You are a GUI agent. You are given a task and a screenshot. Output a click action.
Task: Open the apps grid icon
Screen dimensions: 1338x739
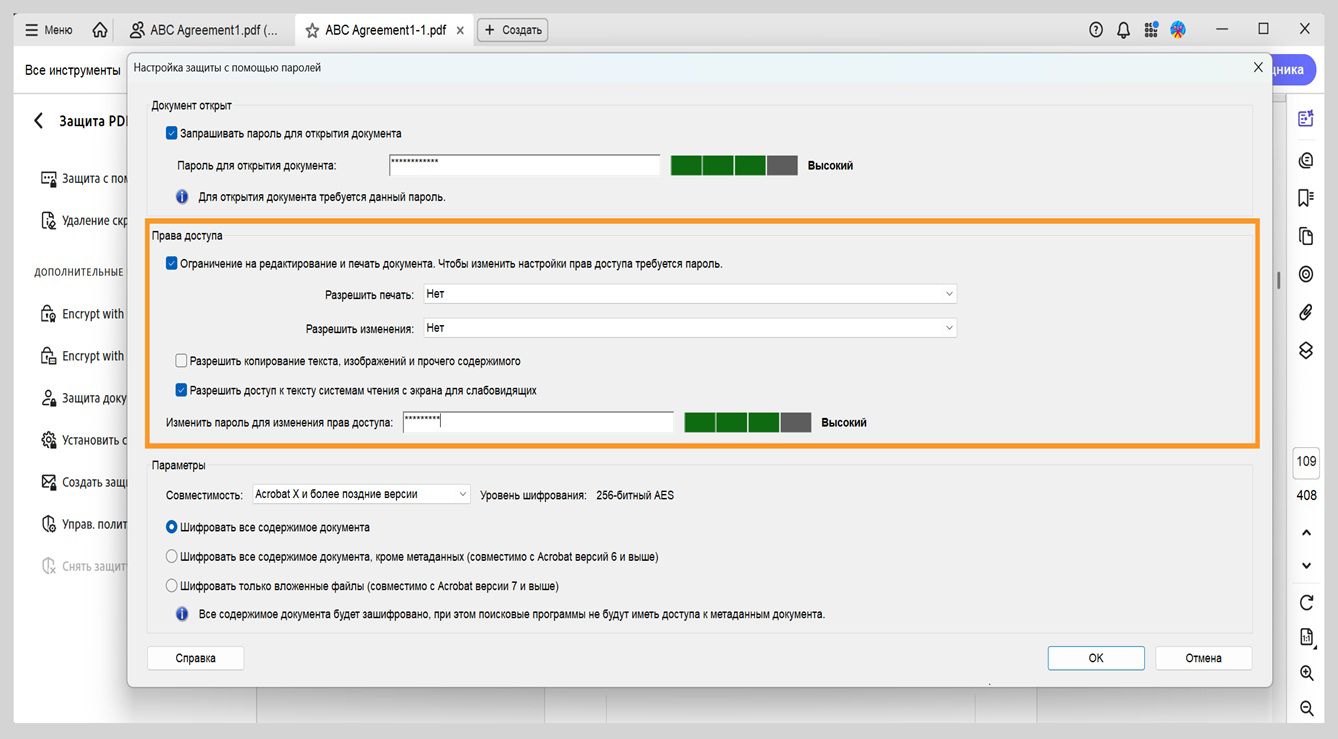(1151, 30)
